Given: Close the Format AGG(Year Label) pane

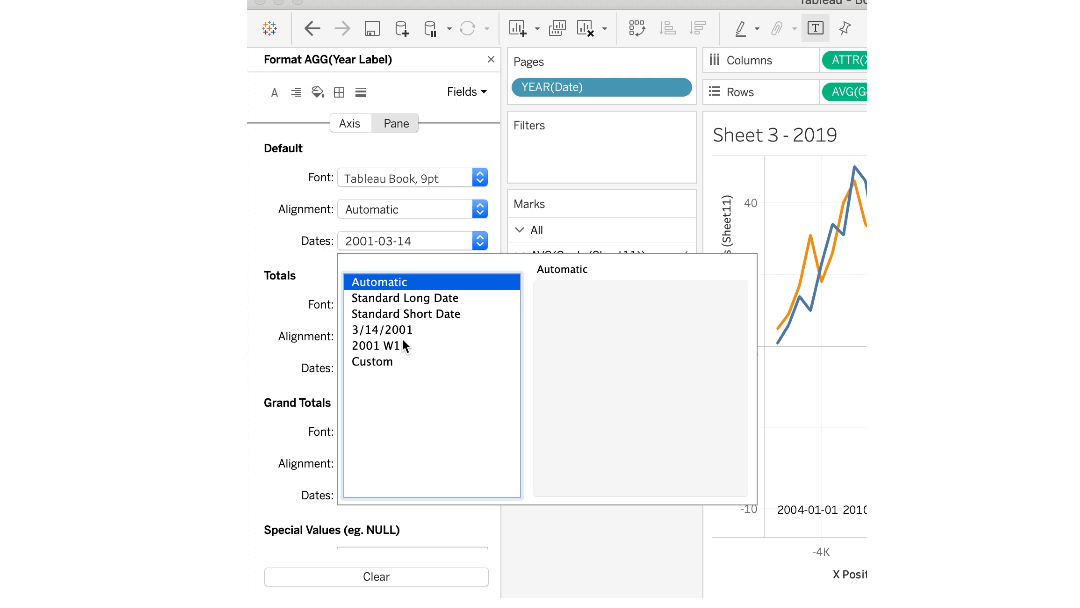Looking at the screenshot, I should click(x=491, y=59).
